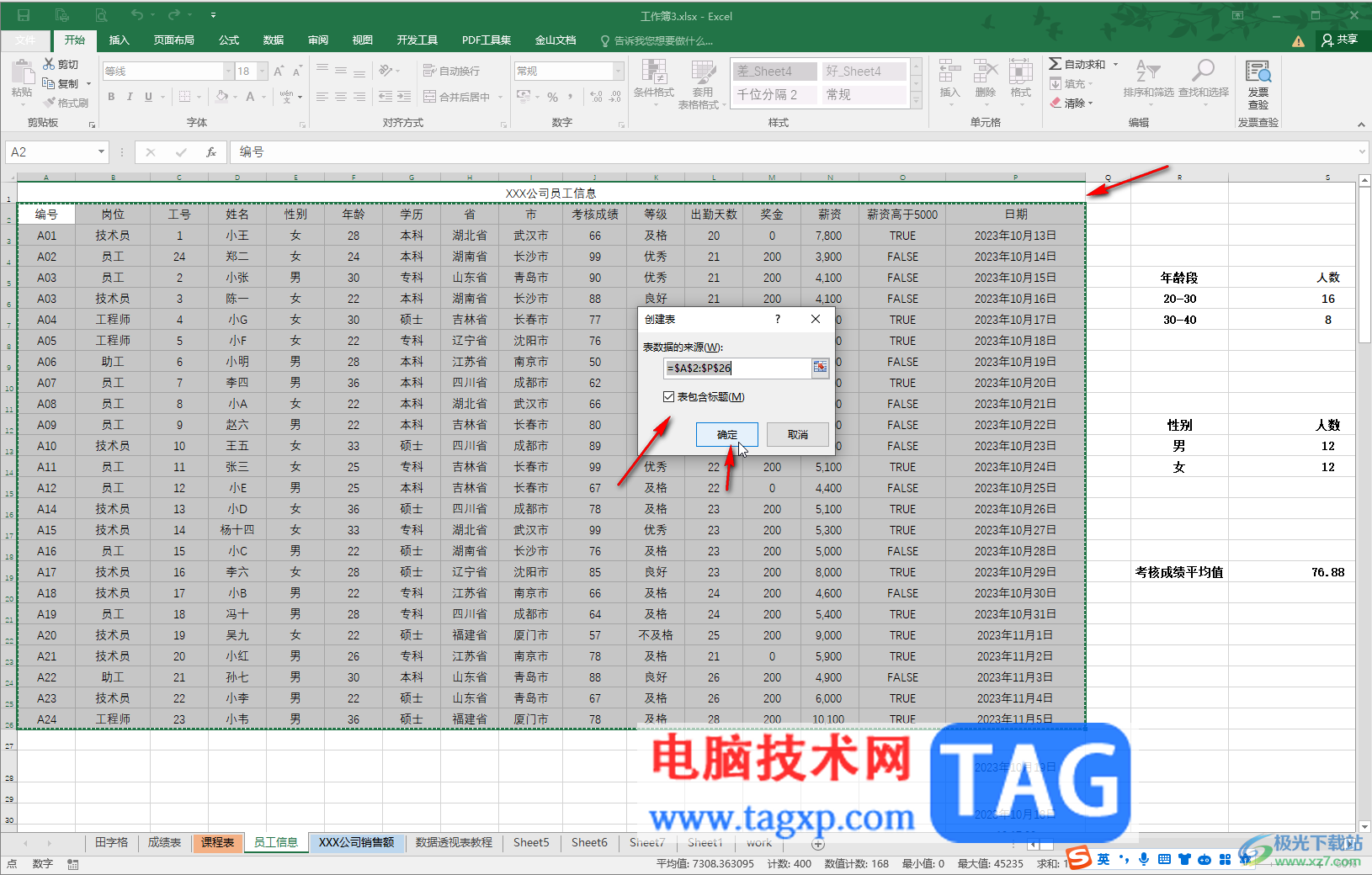The height and width of the screenshot is (875, 1372).
Task: Toggle align text right
Action: pyautogui.click(x=359, y=97)
